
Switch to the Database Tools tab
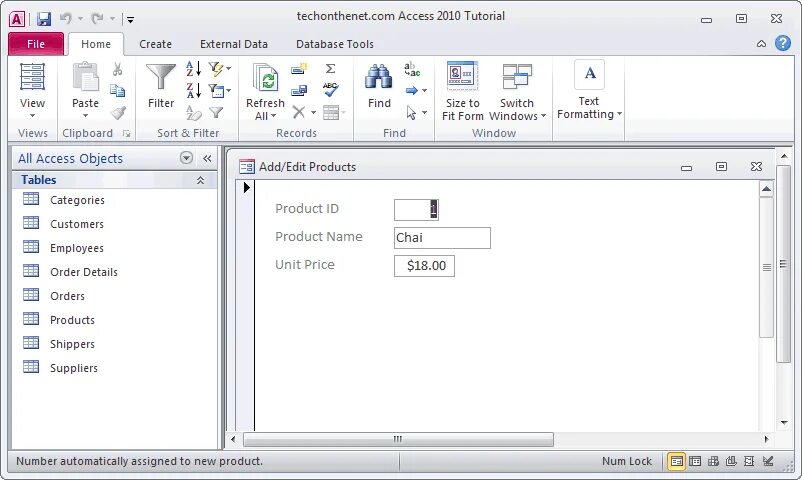(x=335, y=44)
